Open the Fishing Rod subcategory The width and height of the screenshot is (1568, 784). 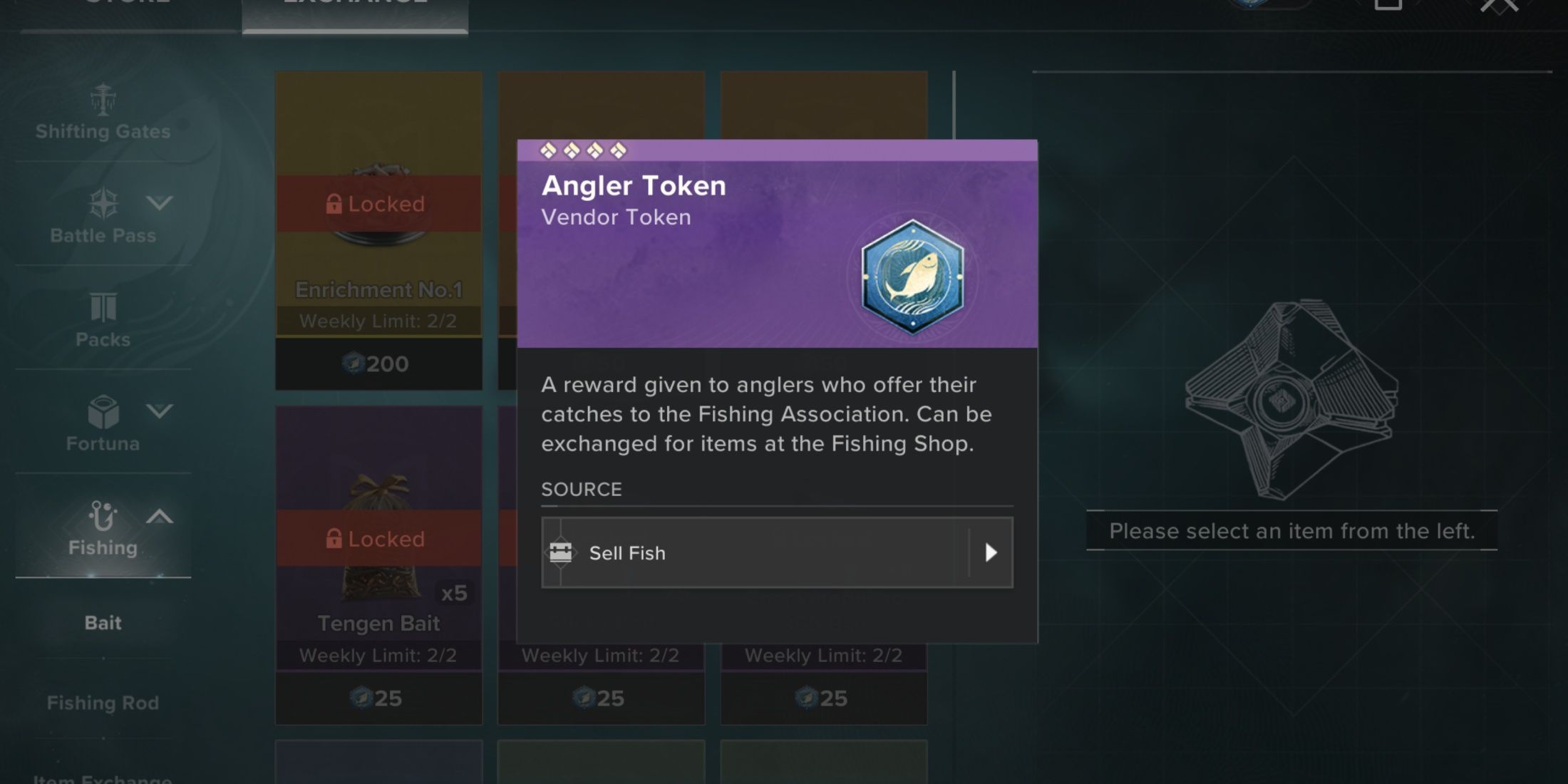(x=103, y=703)
